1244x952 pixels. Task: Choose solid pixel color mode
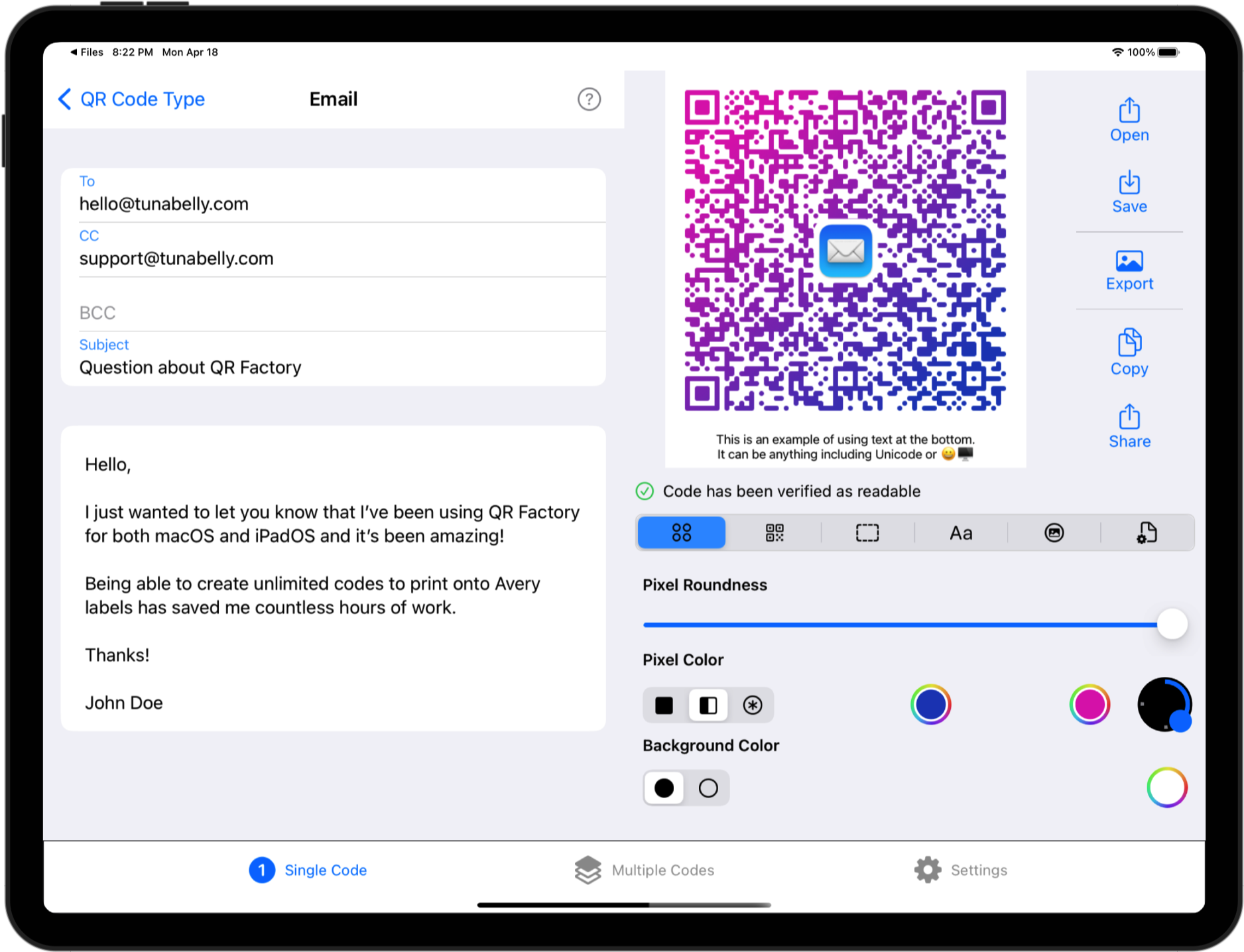click(x=664, y=705)
